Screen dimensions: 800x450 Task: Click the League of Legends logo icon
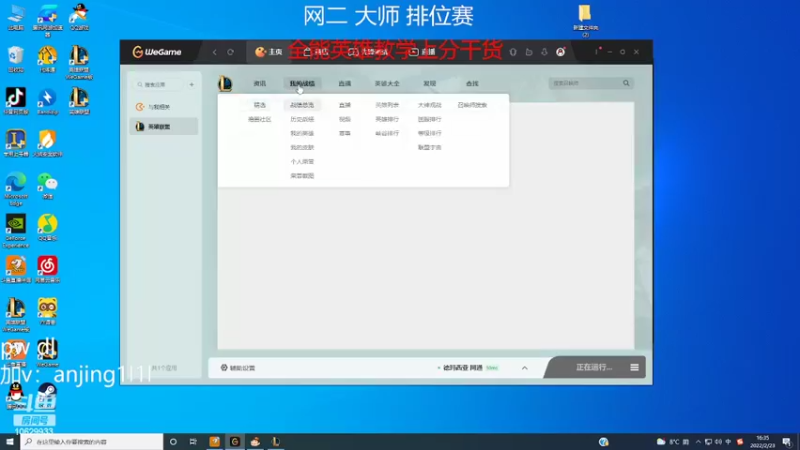pyautogui.click(x=225, y=84)
